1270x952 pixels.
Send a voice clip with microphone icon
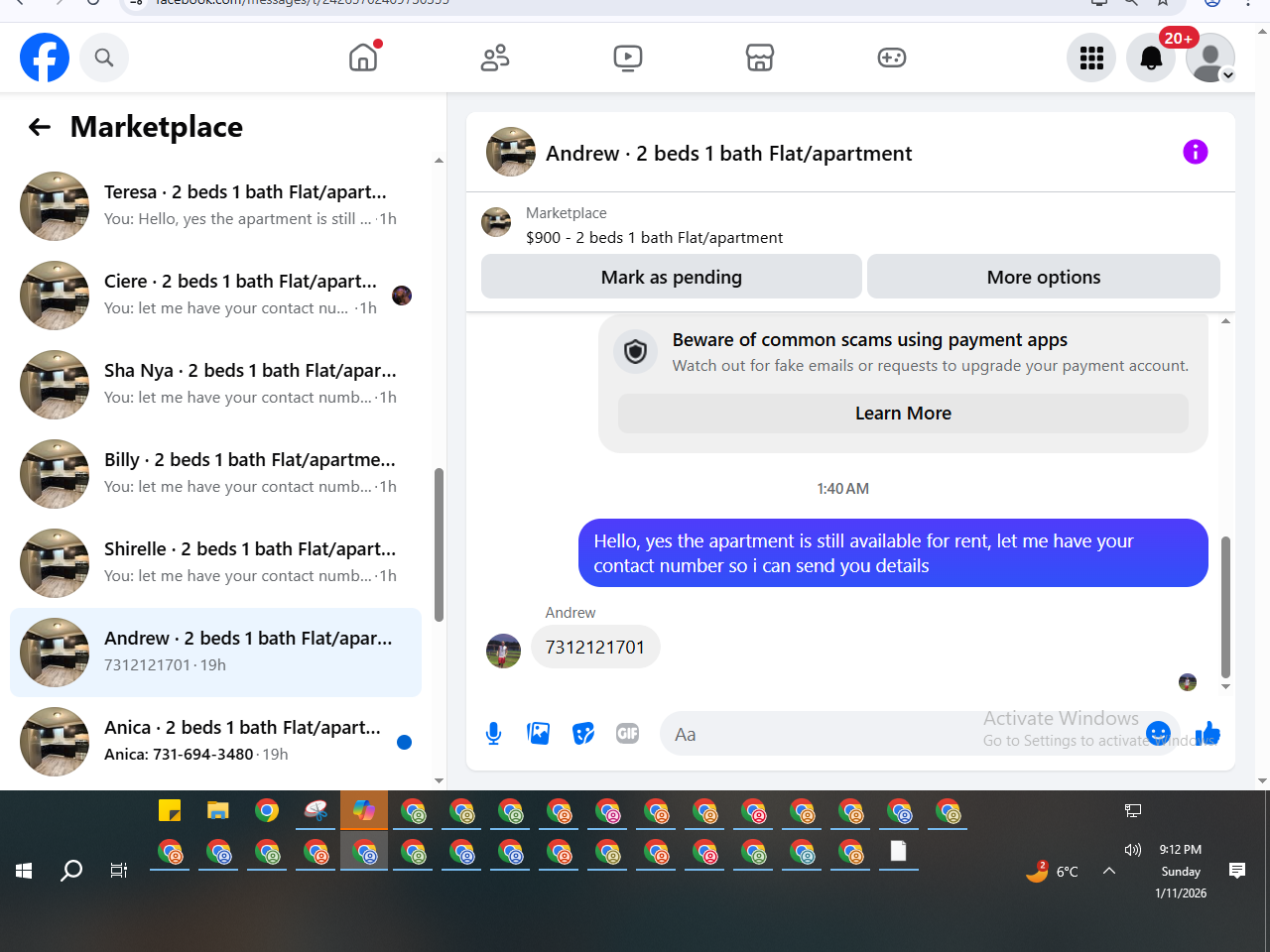coord(493,734)
